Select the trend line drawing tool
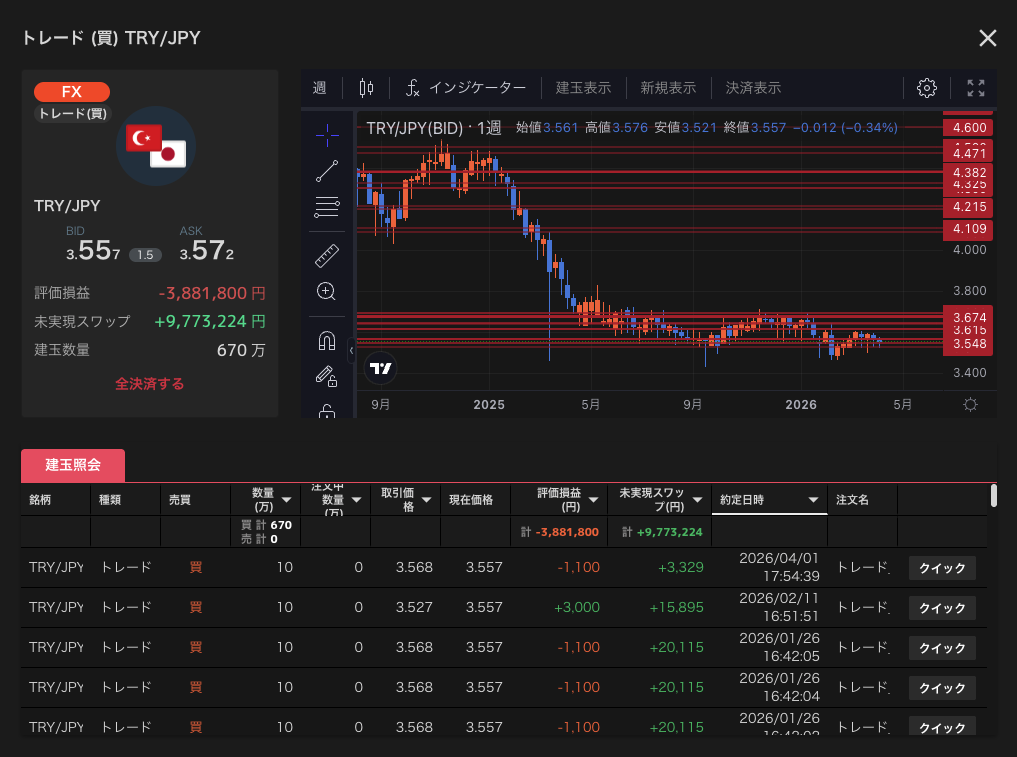This screenshot has width=1017, height=757. click(327, 171)
